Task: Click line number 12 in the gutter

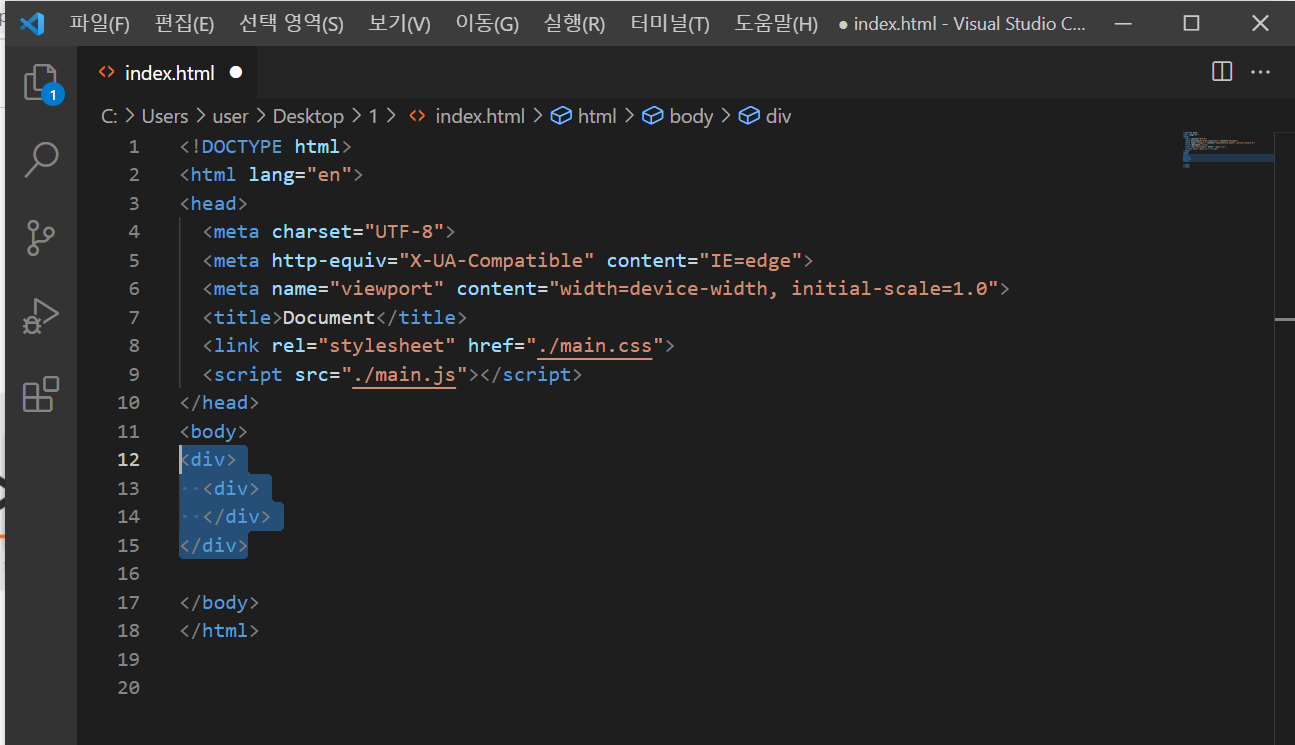Action: pos(128,460)
